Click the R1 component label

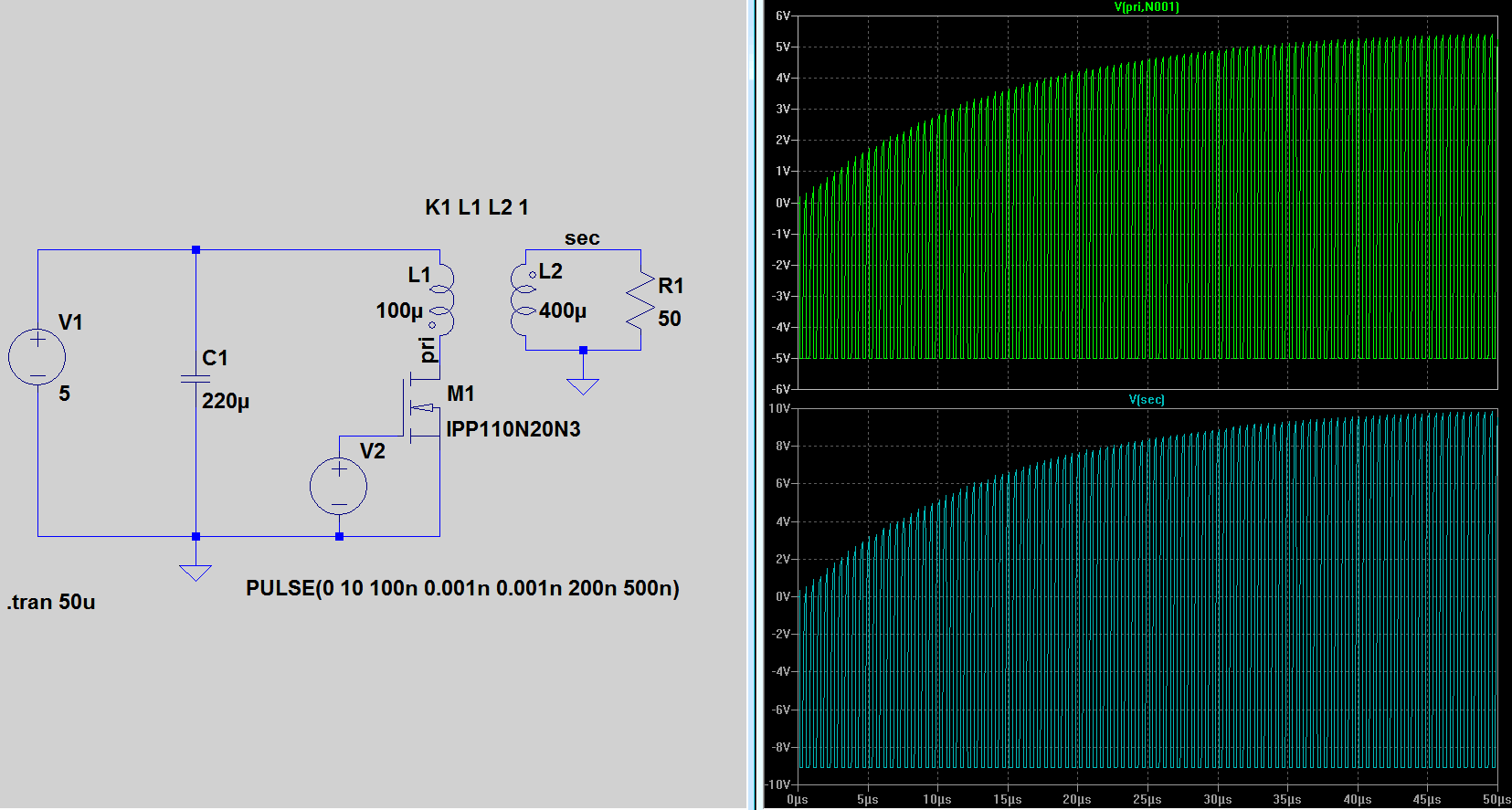(x=671, y=286)
